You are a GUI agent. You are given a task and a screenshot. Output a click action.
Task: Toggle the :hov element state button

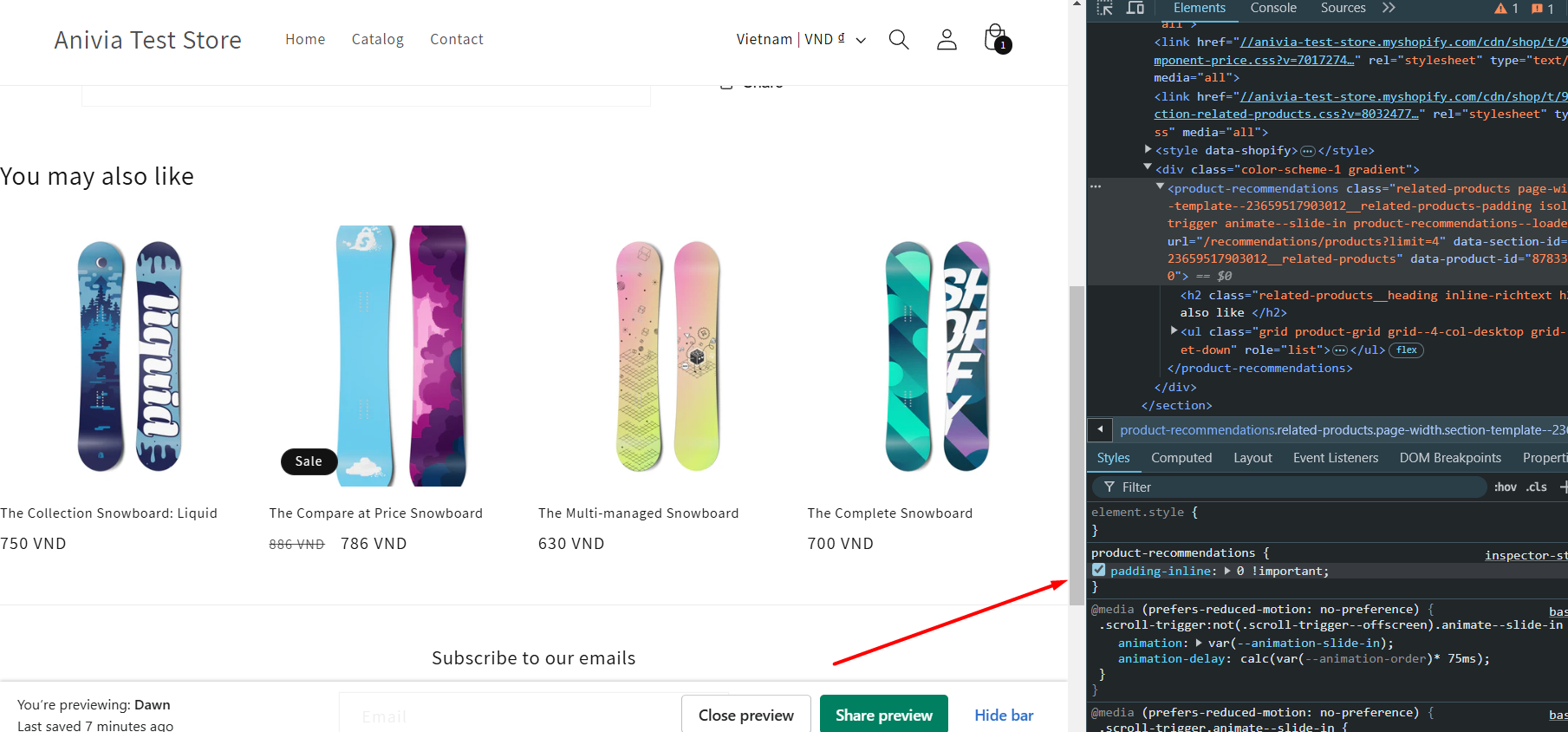(1506, 487)
